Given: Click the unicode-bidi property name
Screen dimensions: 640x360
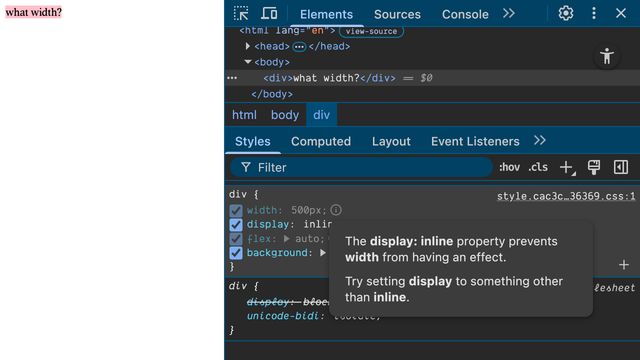Looking at the screenshot, I should coord(282,316).
